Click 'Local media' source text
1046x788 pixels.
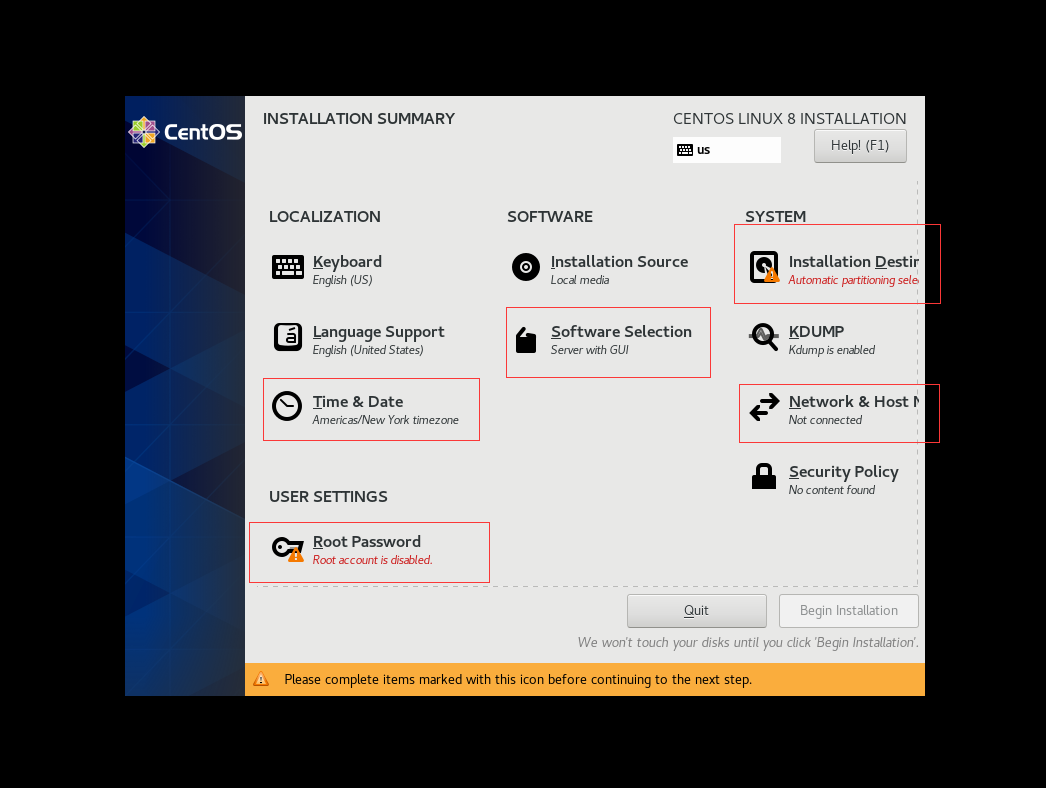(580, 280)
